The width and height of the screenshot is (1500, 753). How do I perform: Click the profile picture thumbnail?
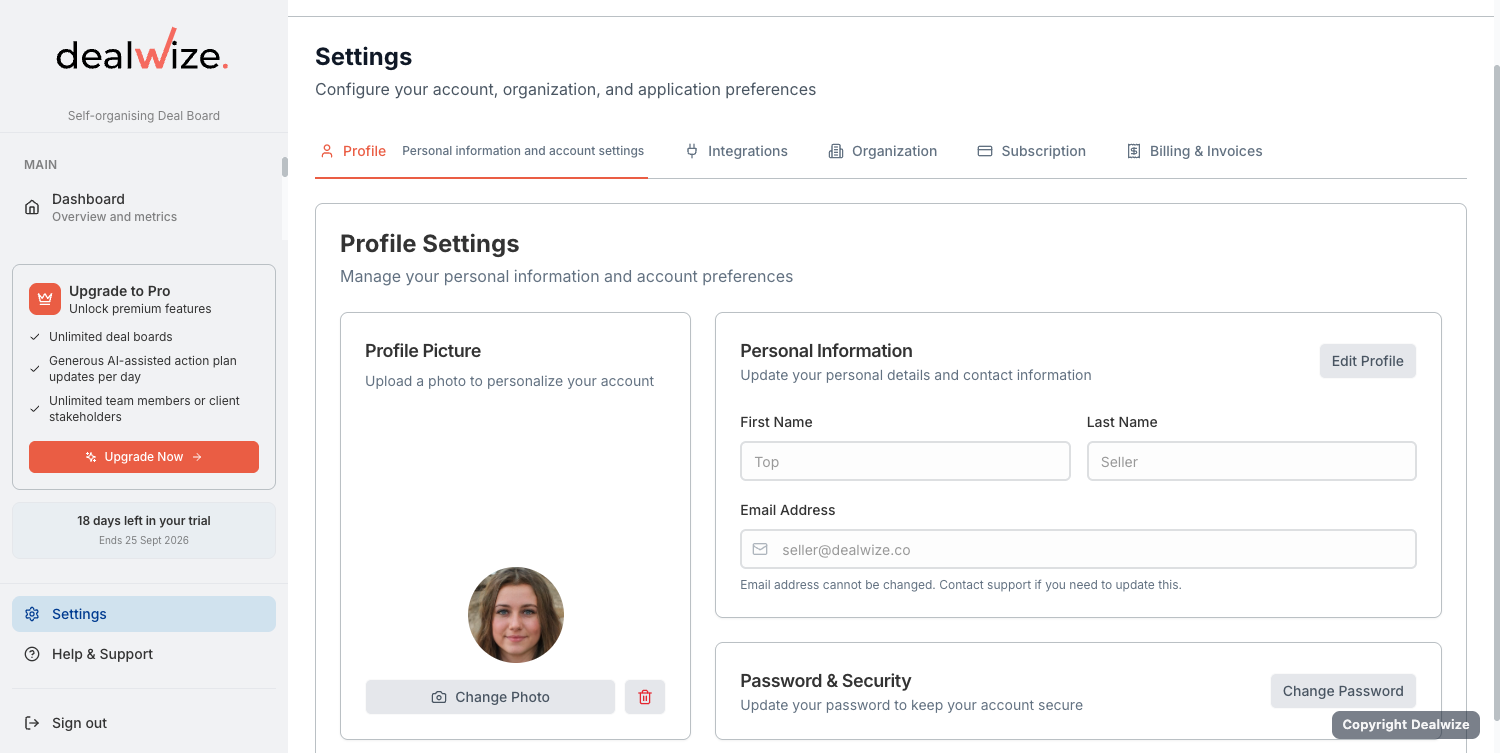516,615
